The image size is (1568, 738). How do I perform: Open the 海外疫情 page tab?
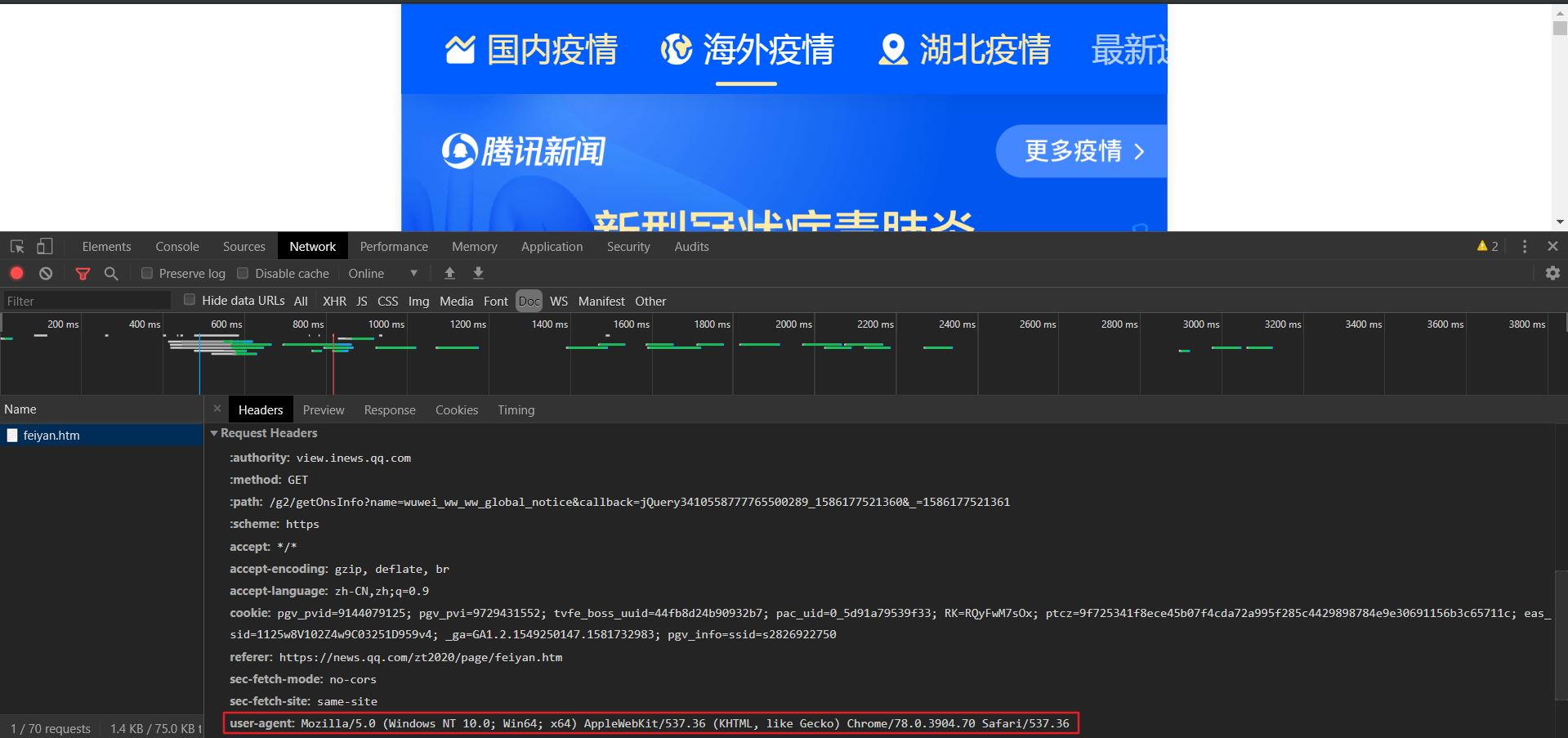(x=748, y=50)
